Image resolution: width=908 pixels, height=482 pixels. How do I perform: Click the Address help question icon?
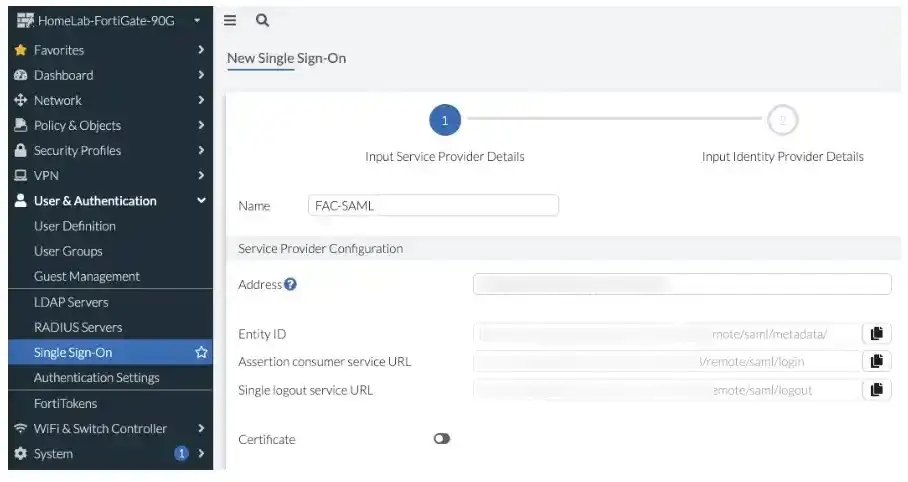pos(290,284)
